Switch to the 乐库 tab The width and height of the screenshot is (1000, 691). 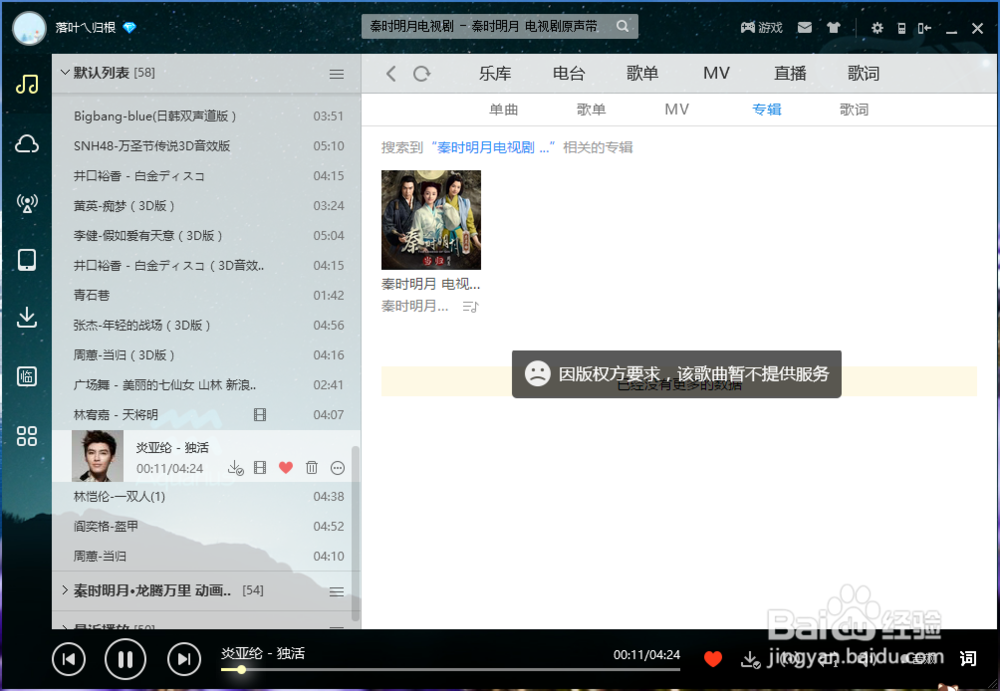click(x=495, y=73)
